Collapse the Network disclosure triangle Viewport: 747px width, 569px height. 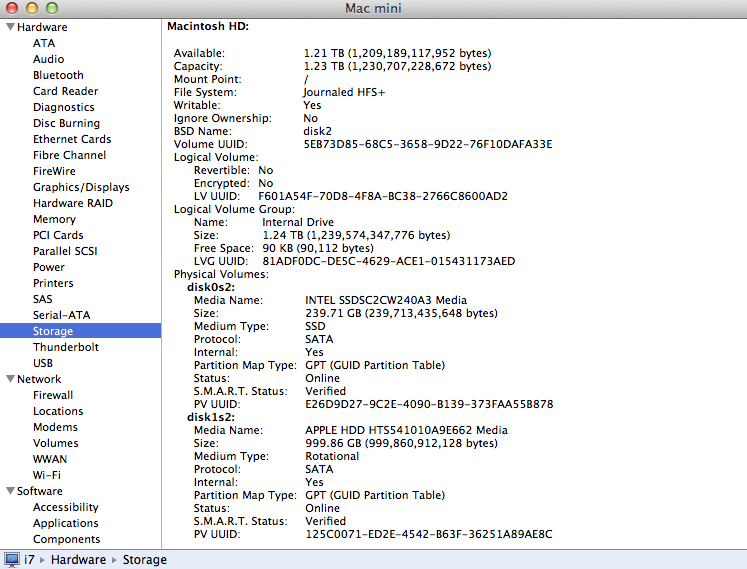coord(10,379)
